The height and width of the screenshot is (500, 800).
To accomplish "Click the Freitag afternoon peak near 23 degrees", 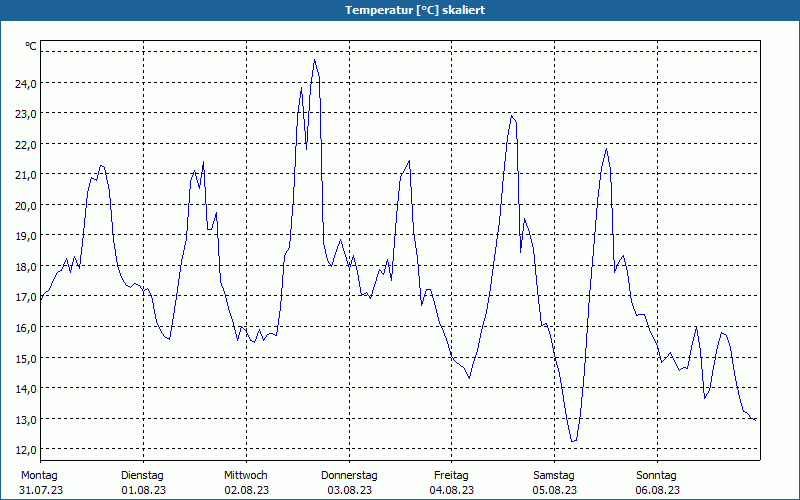I will (x=511, y=116).
